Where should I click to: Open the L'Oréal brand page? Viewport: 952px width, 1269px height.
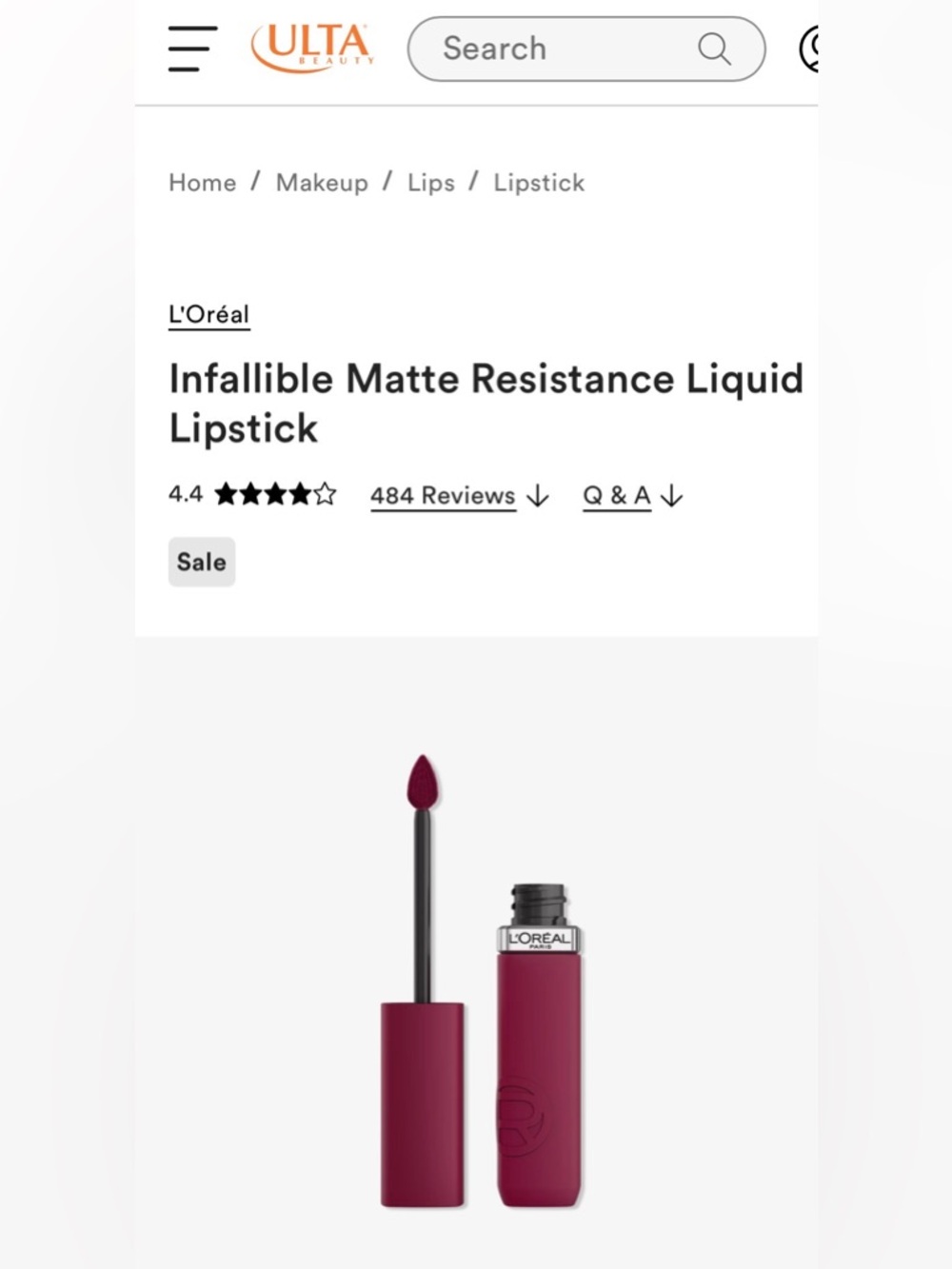click(x=208, y=314)
